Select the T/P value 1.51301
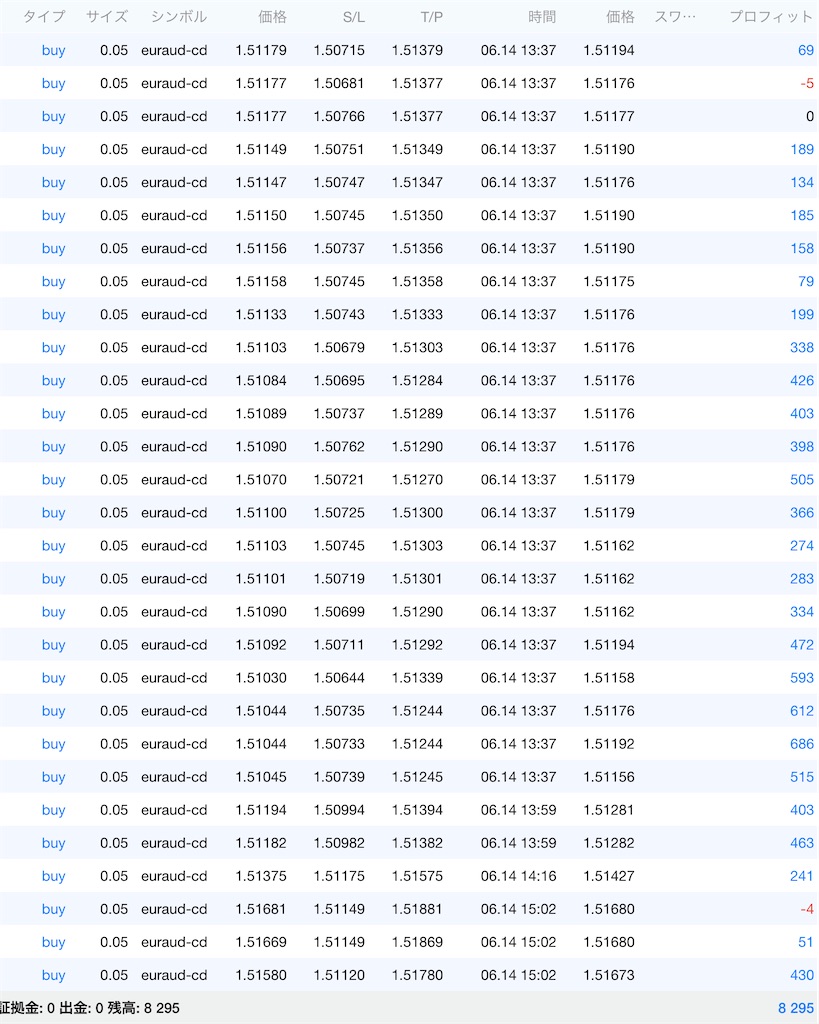 417,579
